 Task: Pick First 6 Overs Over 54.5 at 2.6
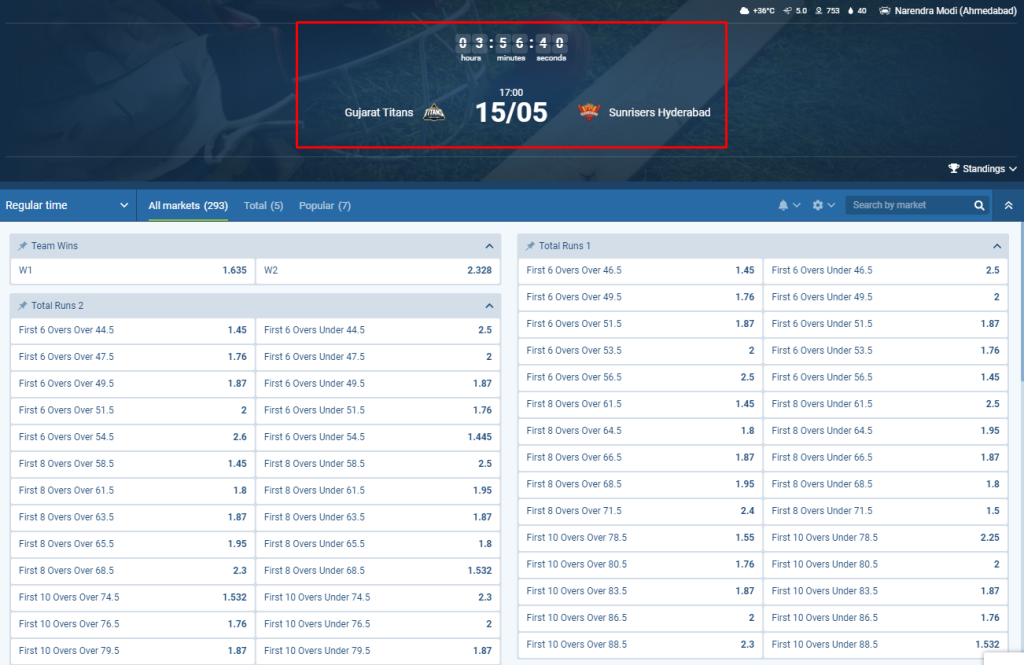(133, 437)
